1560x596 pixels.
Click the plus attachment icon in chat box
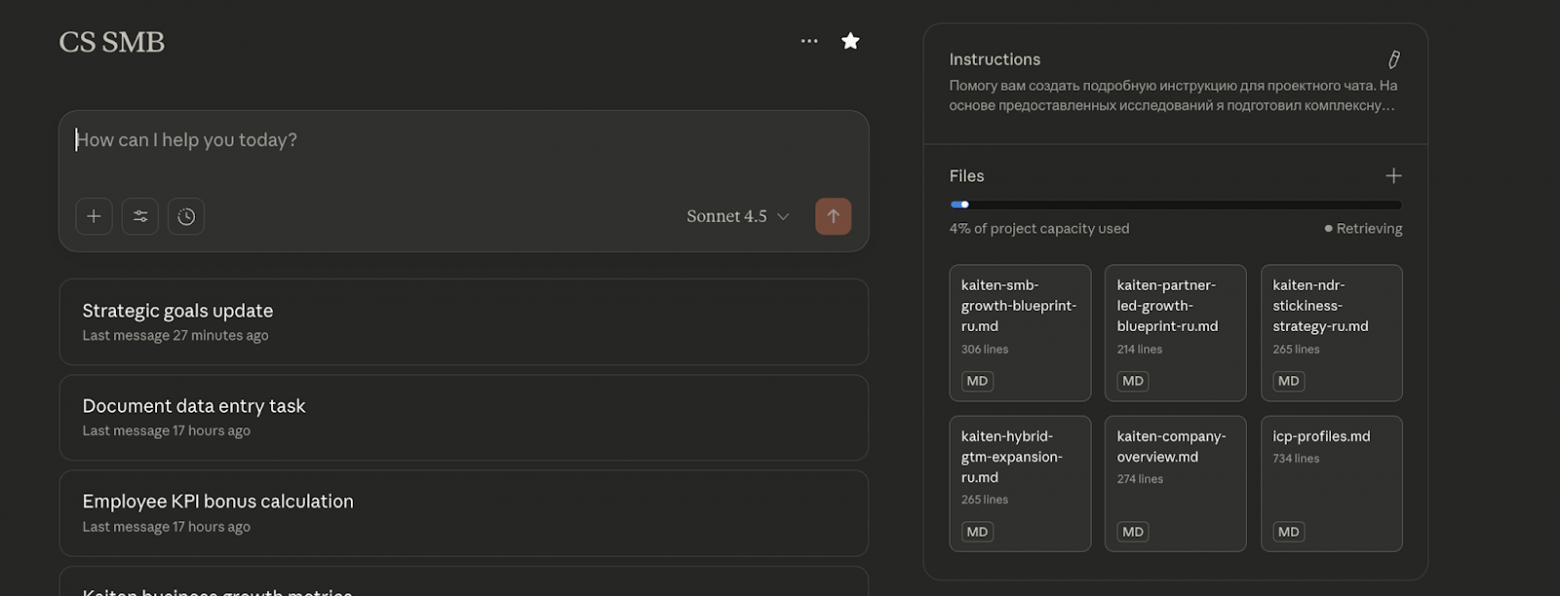pos(93,216)
